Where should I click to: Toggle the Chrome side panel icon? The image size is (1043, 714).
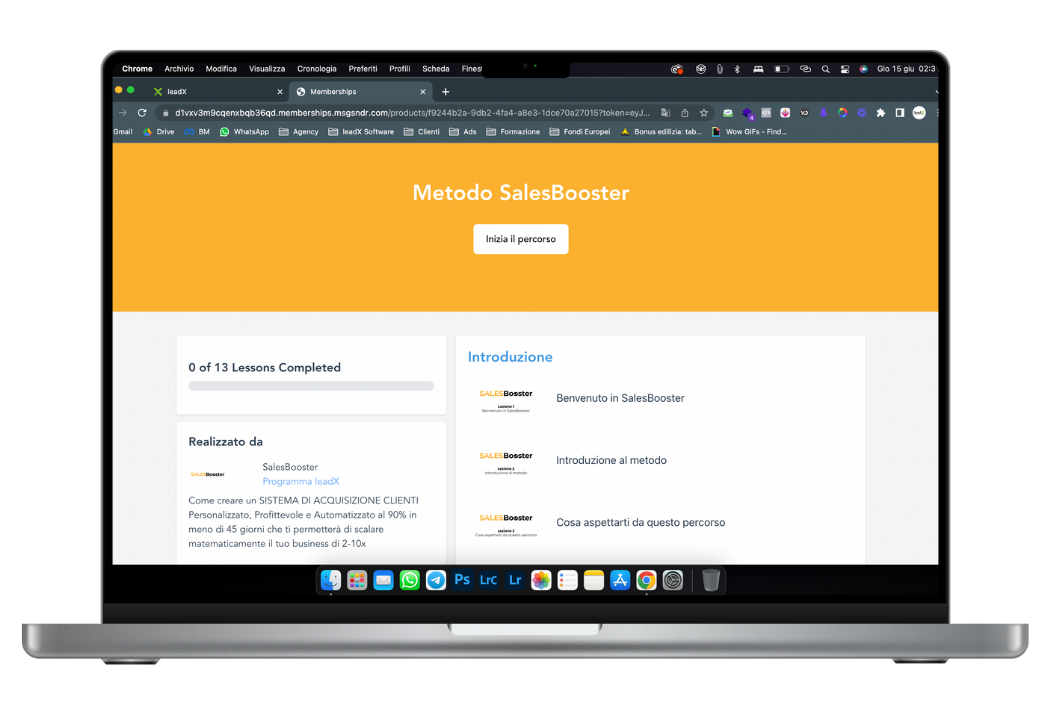click(x=900, y=113)
